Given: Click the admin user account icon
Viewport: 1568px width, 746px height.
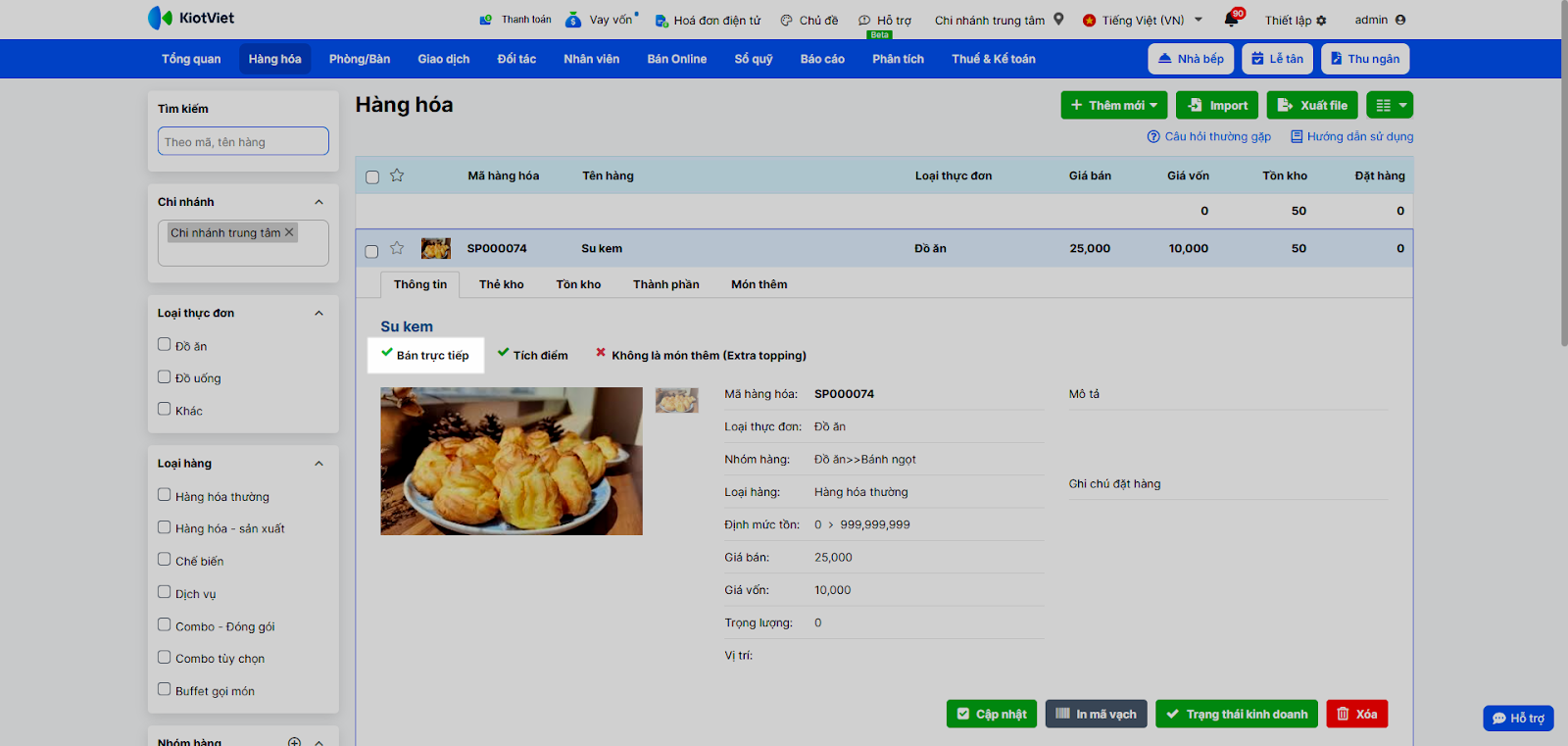Looking at the screenshot, I should pyautogui.click(x=1400, y=20).
